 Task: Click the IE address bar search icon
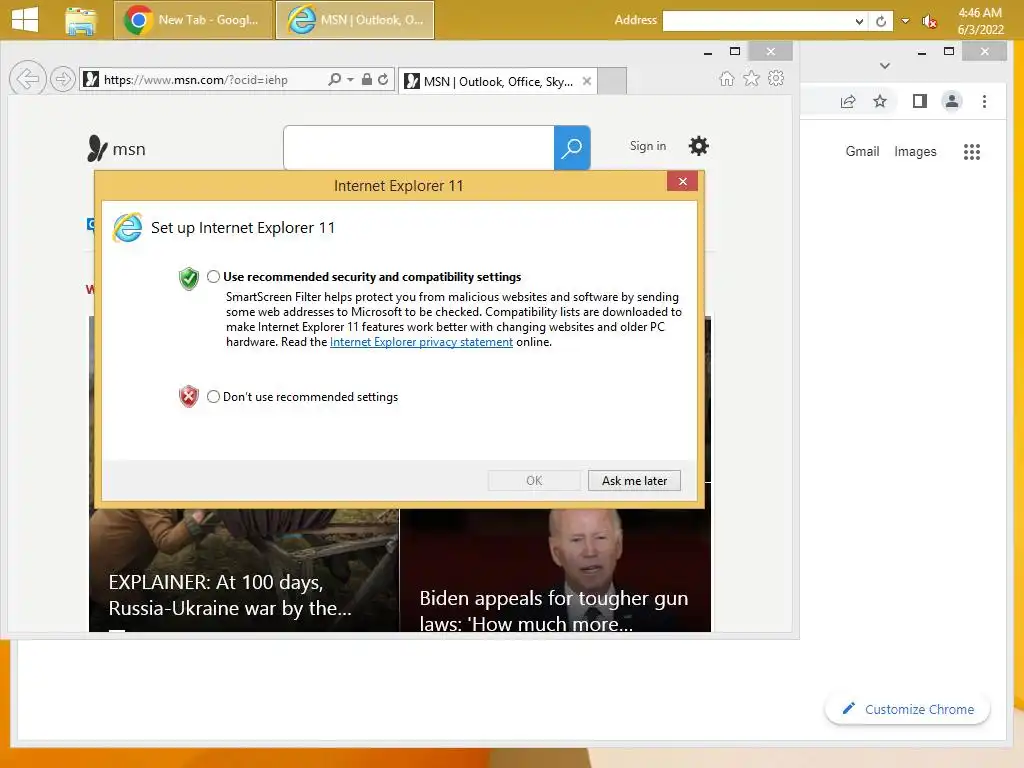[334, 79]
